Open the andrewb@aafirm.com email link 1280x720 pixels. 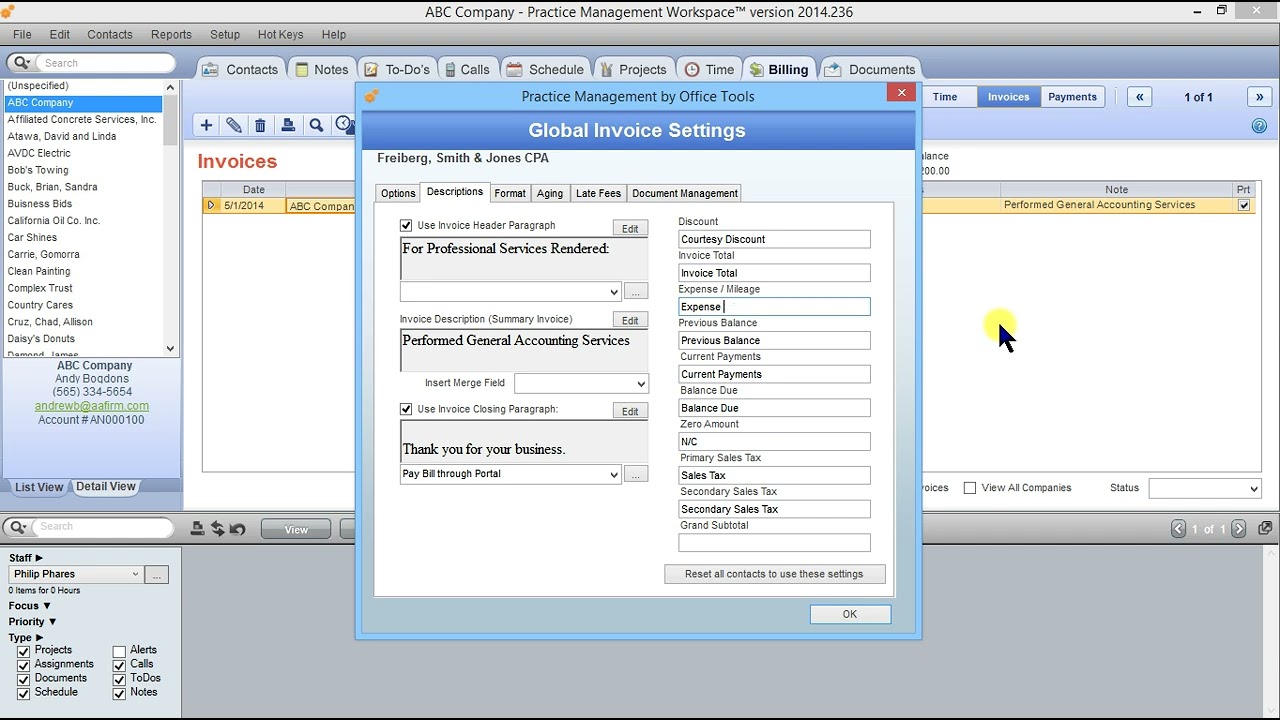click(92, 406)
